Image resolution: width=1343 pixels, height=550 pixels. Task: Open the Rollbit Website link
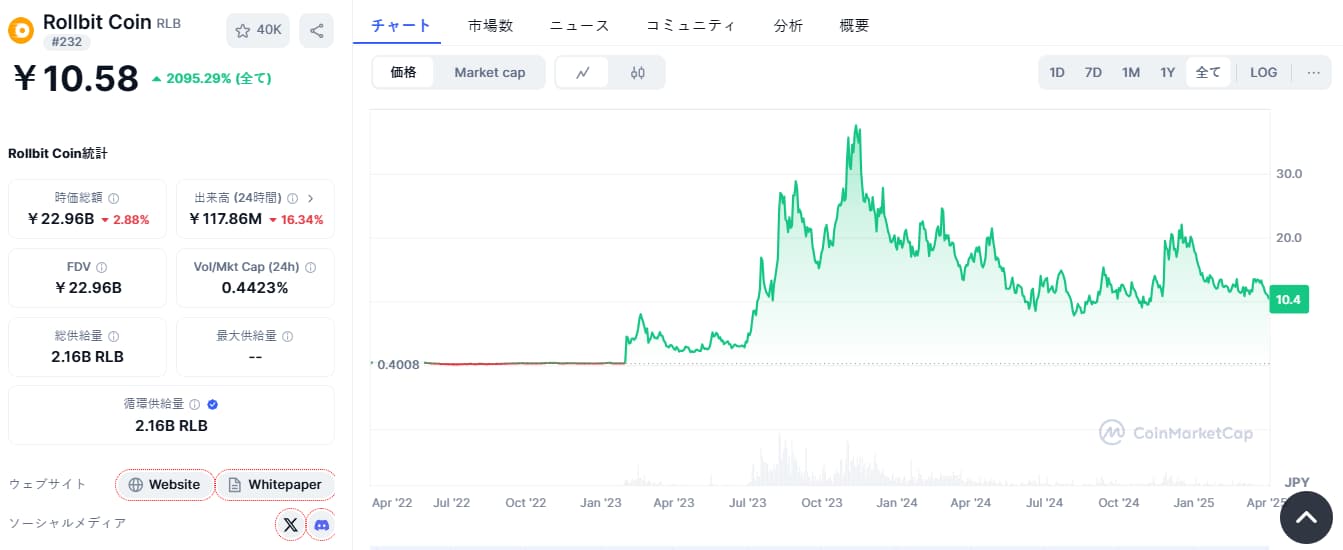tap(165, 485)
